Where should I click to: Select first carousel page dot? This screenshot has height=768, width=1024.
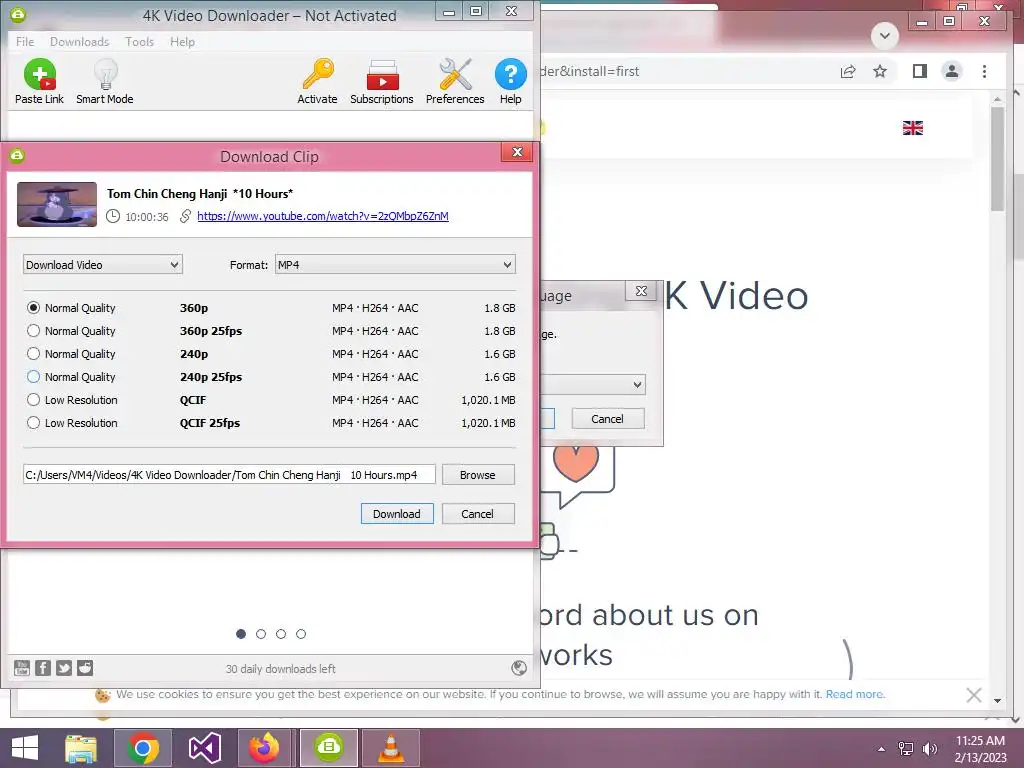pyautogui.click(x=241, y=634)
